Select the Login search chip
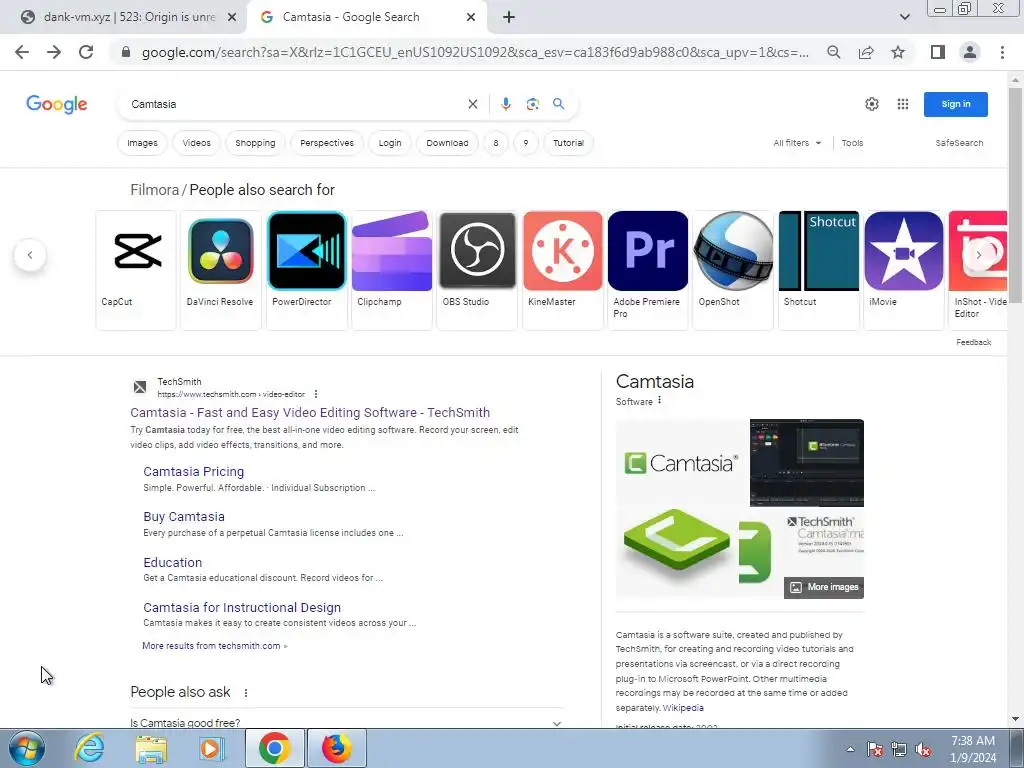 point(390,143)
